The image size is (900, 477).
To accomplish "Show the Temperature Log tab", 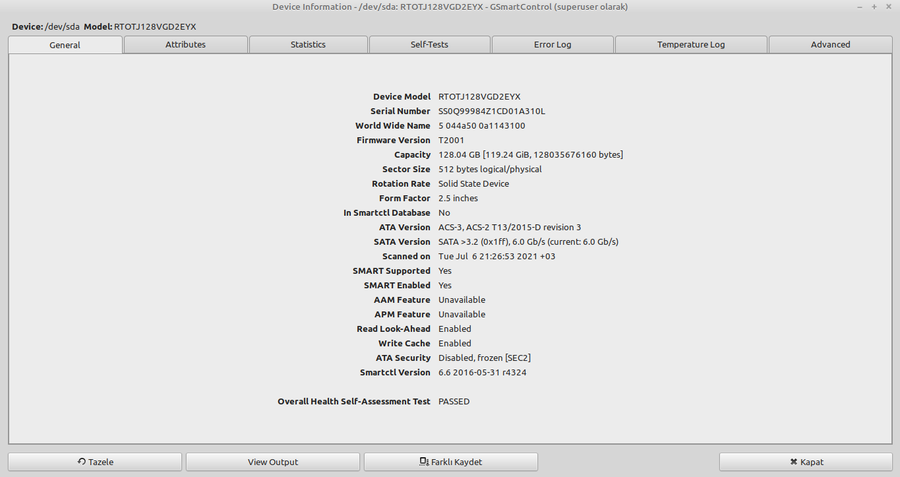I will (690, 44).
